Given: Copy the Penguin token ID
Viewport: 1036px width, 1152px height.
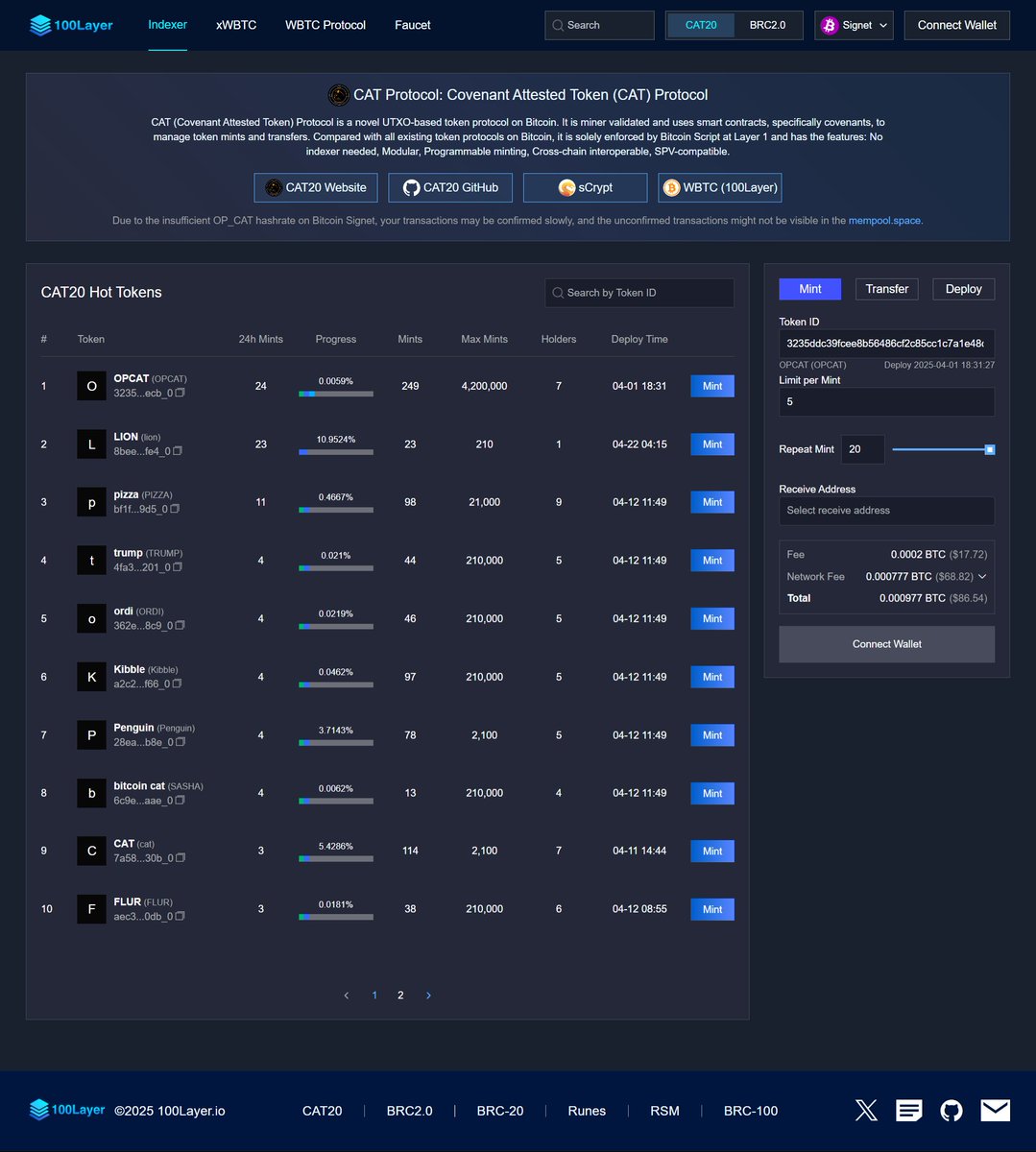Looking at the screenshot, I should (181, 742).
